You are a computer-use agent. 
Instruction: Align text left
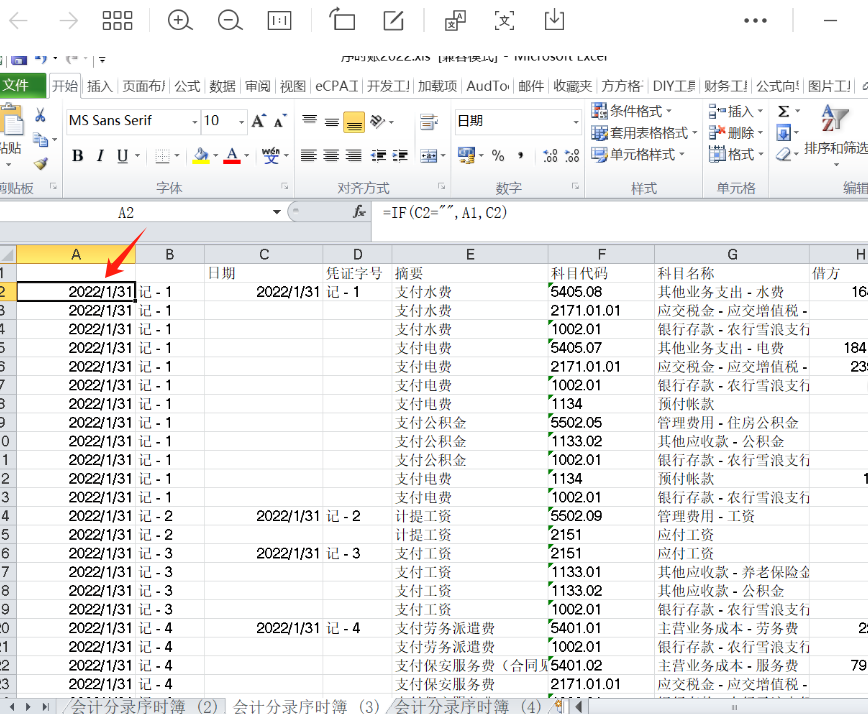(308, 156)
